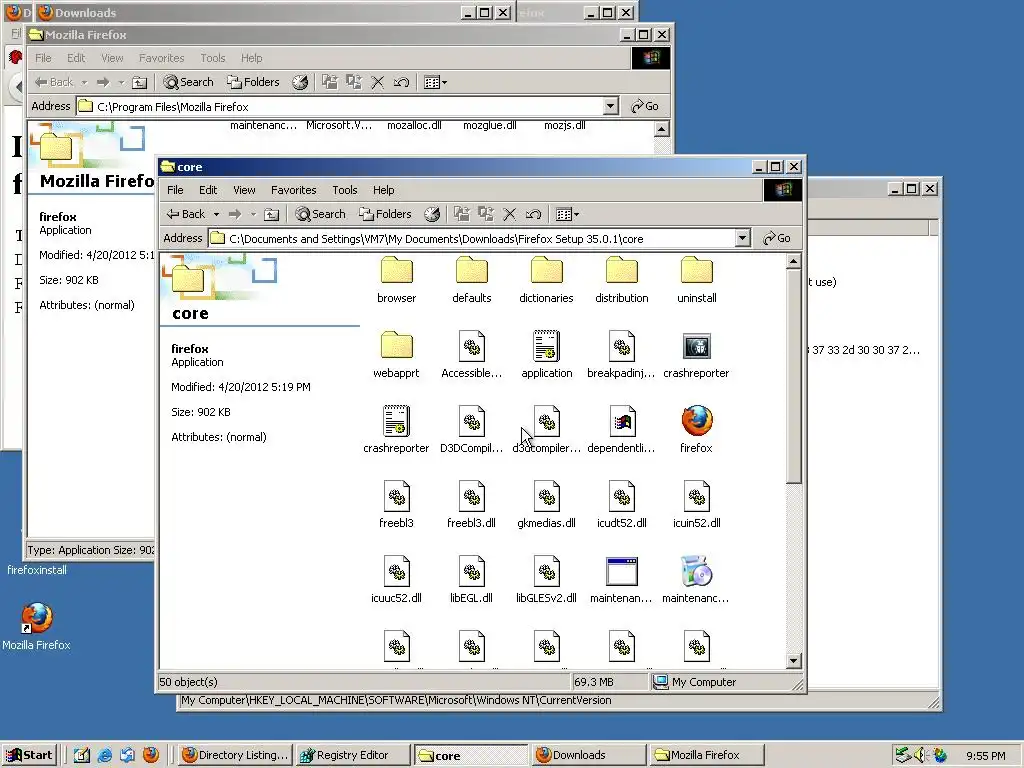Select the freebl3.dll file
This screenshot has height=768, width=1024.
(x=472, y=505)
